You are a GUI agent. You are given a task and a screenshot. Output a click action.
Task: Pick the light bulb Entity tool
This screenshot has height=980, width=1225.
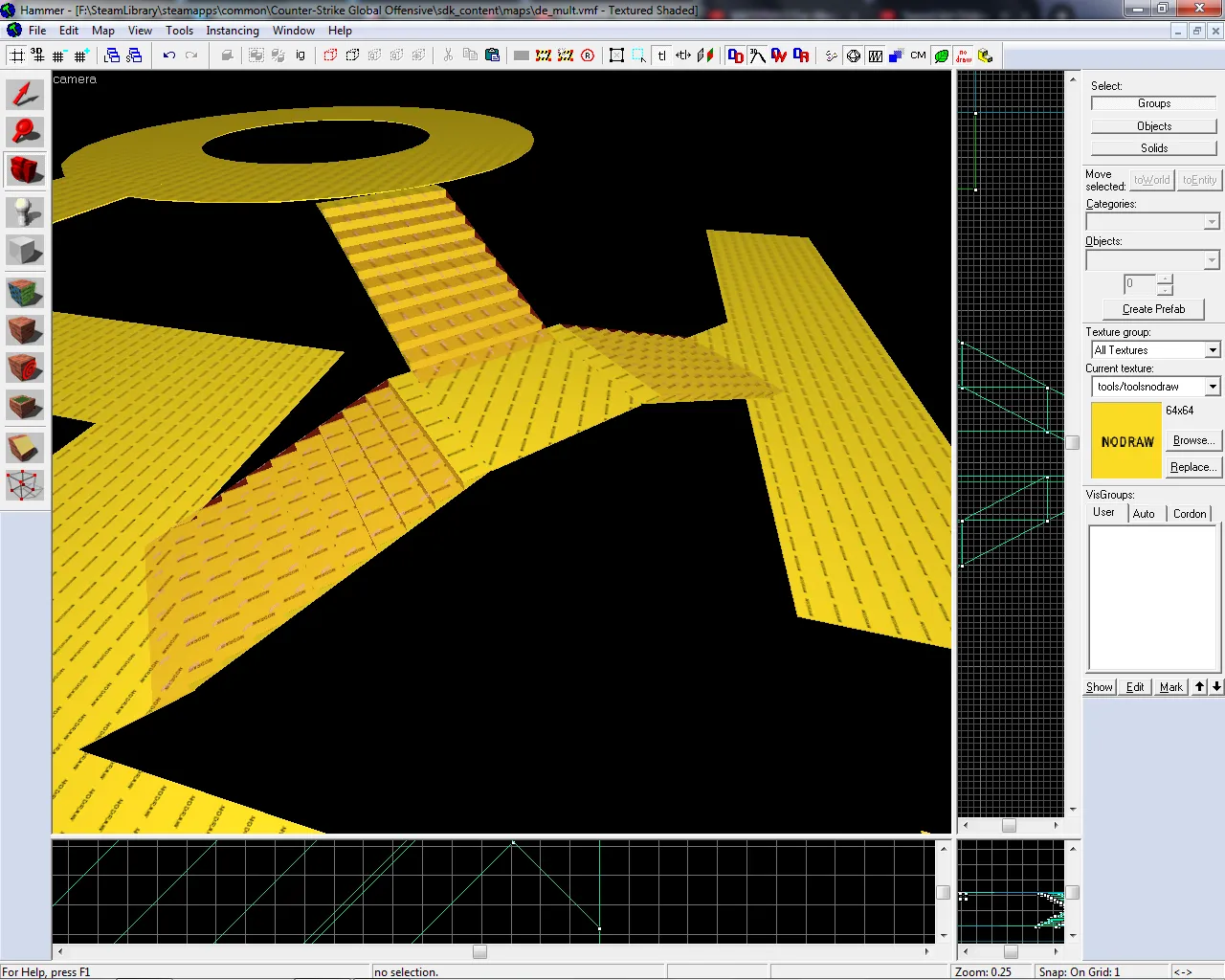(25, 211)
